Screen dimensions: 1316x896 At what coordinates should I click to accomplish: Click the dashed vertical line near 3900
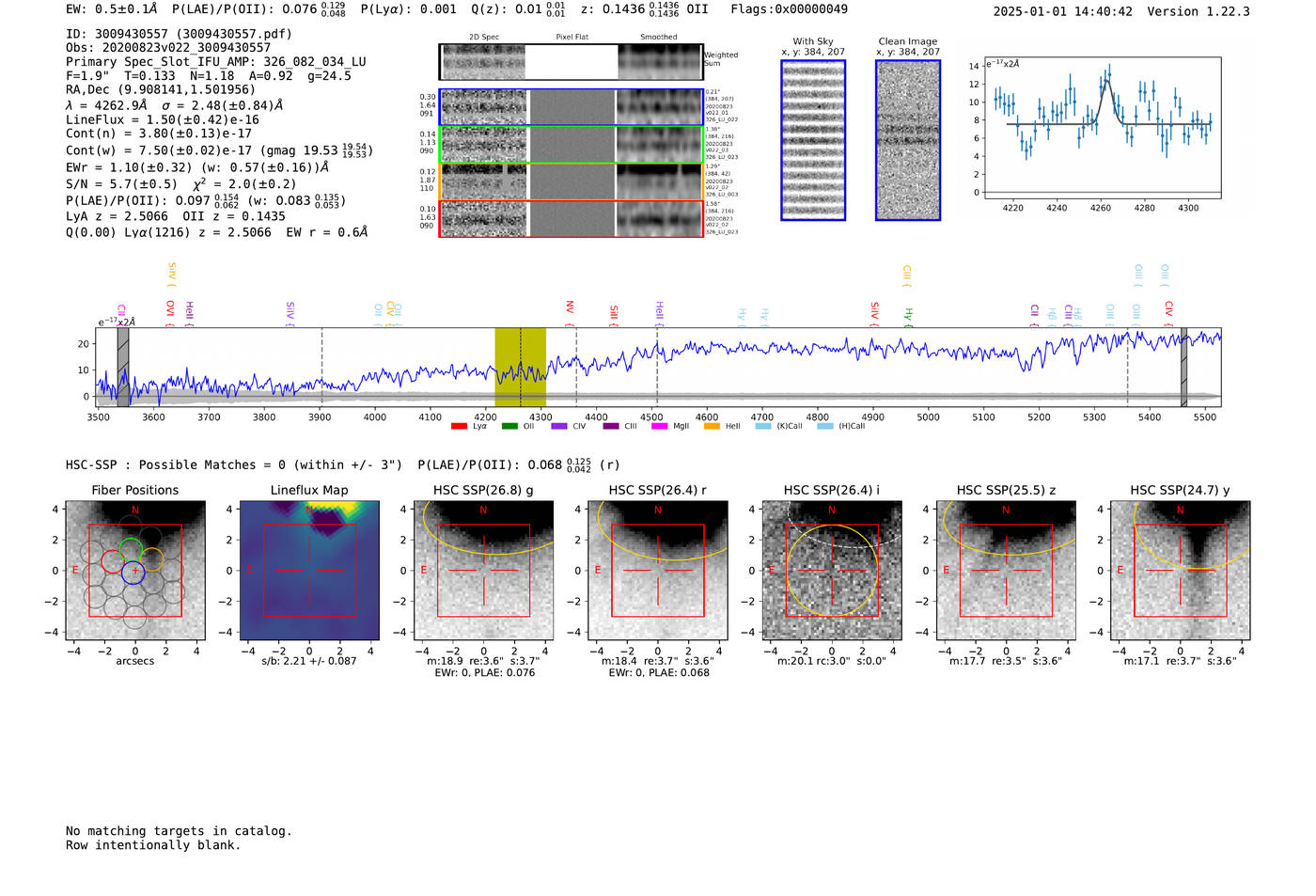[x=321, y=367]
